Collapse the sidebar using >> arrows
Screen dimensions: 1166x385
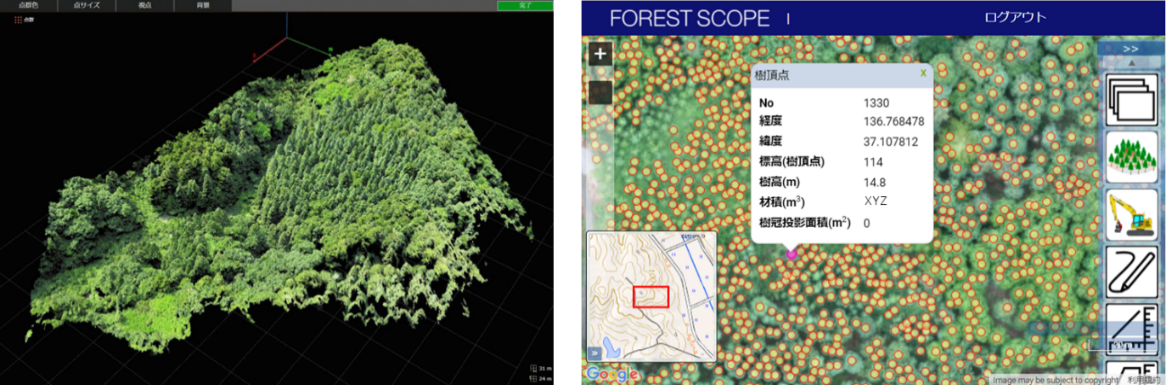point(1131,48)
